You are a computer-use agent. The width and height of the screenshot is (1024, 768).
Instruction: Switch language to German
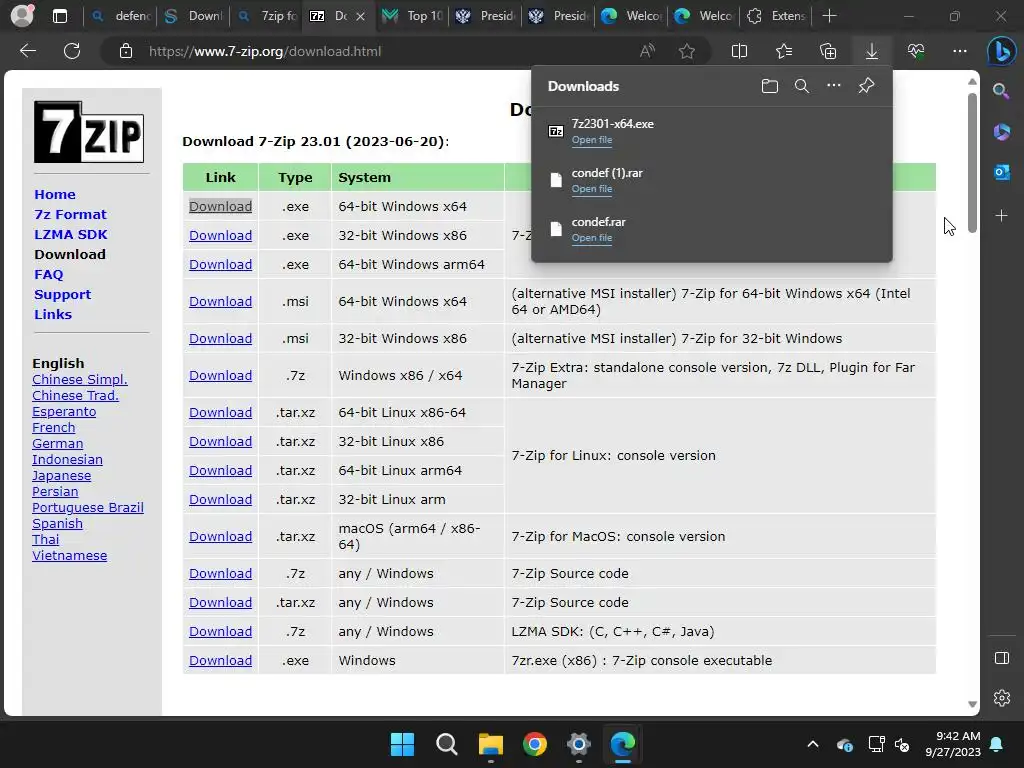[57, 443]
